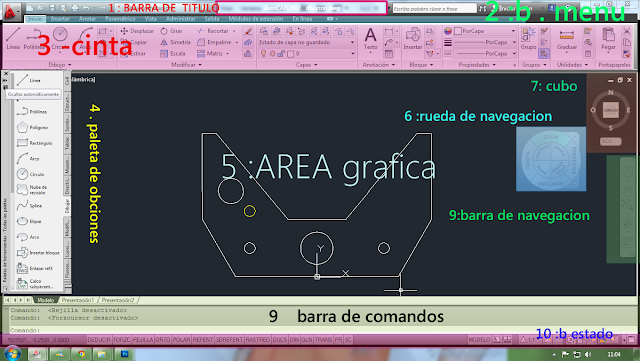The width and height of the screenshot is (640, 361).
Task: Click the Escala scale tool
Action: (x=173, y=53)
